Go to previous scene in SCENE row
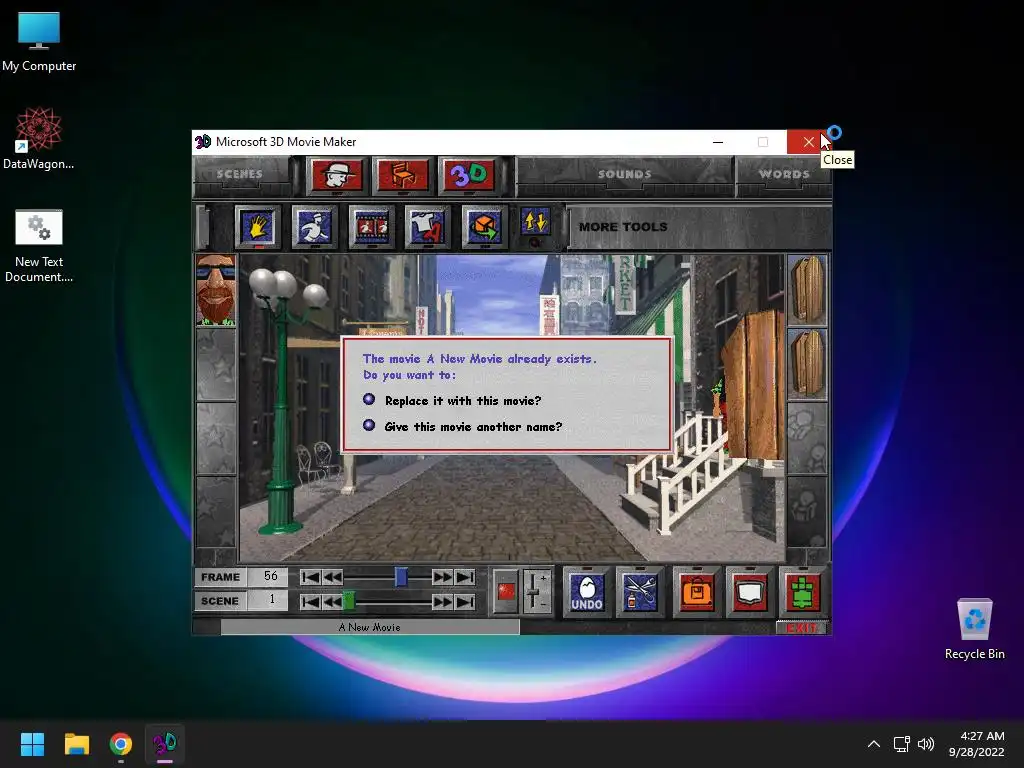This screenshot has width=1024, height=768. [332, 601]
